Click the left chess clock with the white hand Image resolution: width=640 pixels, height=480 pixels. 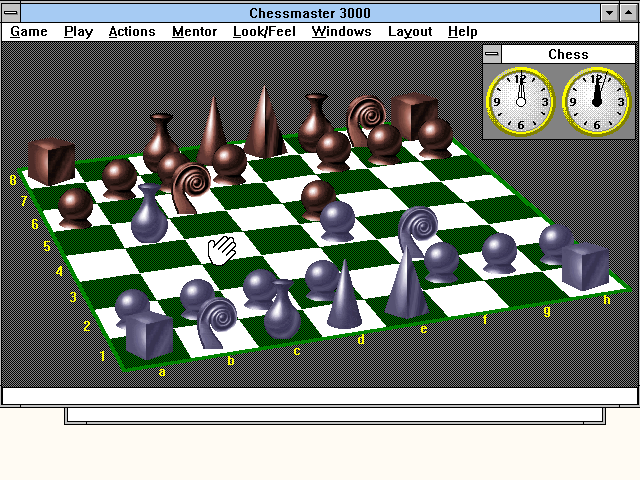pos(520,102)
